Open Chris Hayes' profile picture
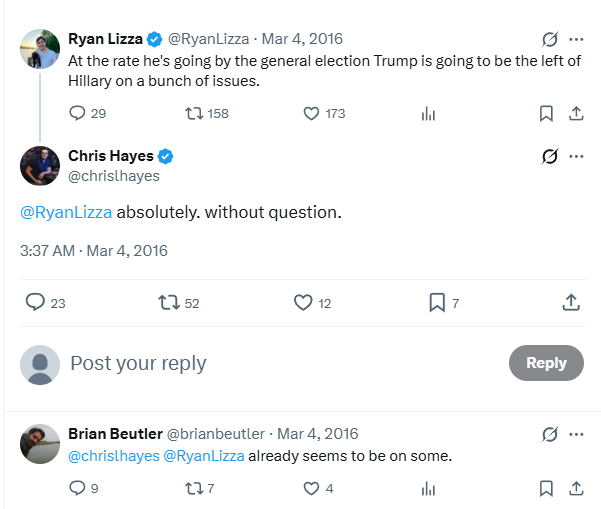The width and height of the screenshot is (601, 509). 40,166
